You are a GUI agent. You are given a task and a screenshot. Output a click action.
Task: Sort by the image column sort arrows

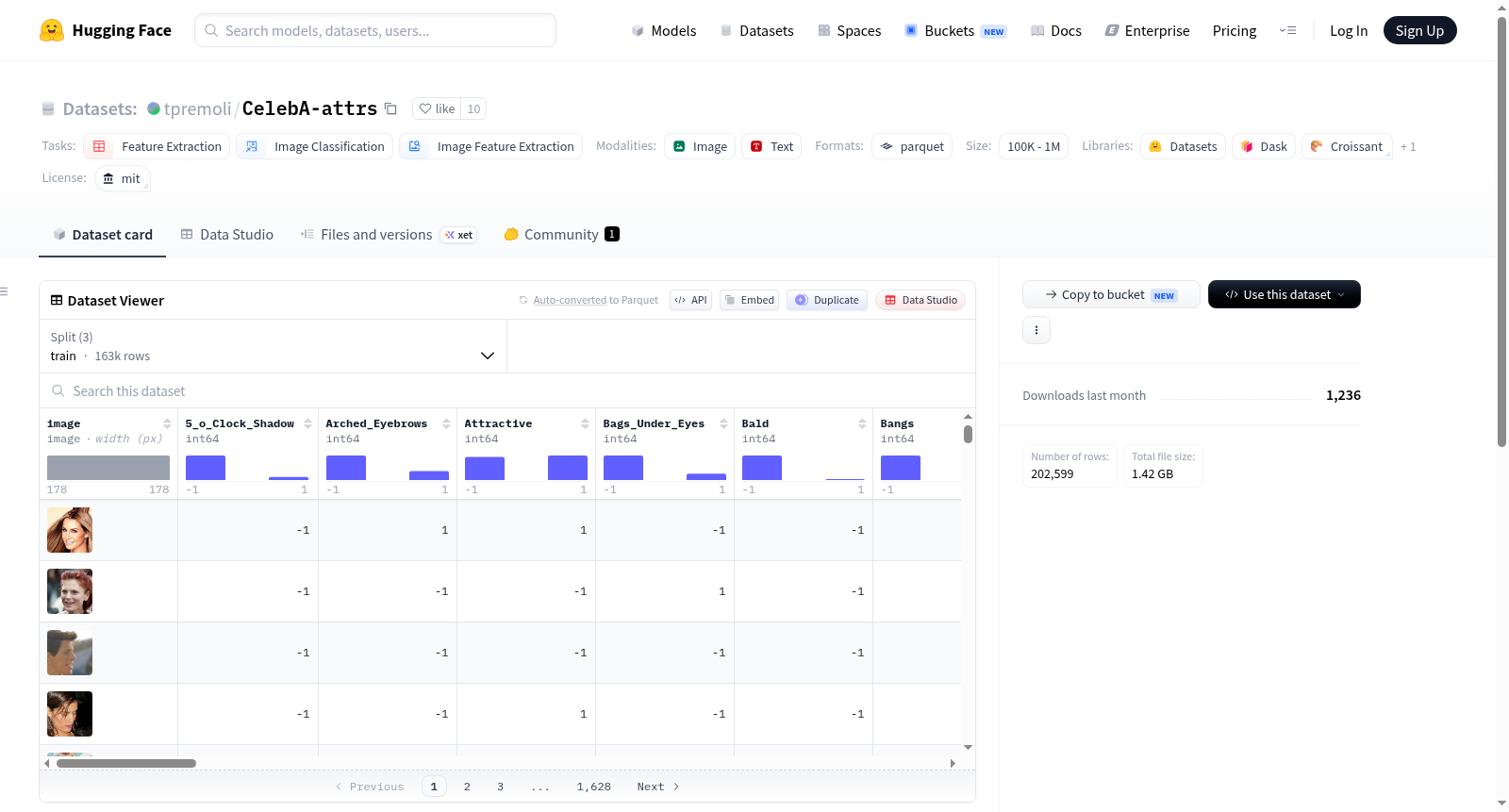point(167,423)
